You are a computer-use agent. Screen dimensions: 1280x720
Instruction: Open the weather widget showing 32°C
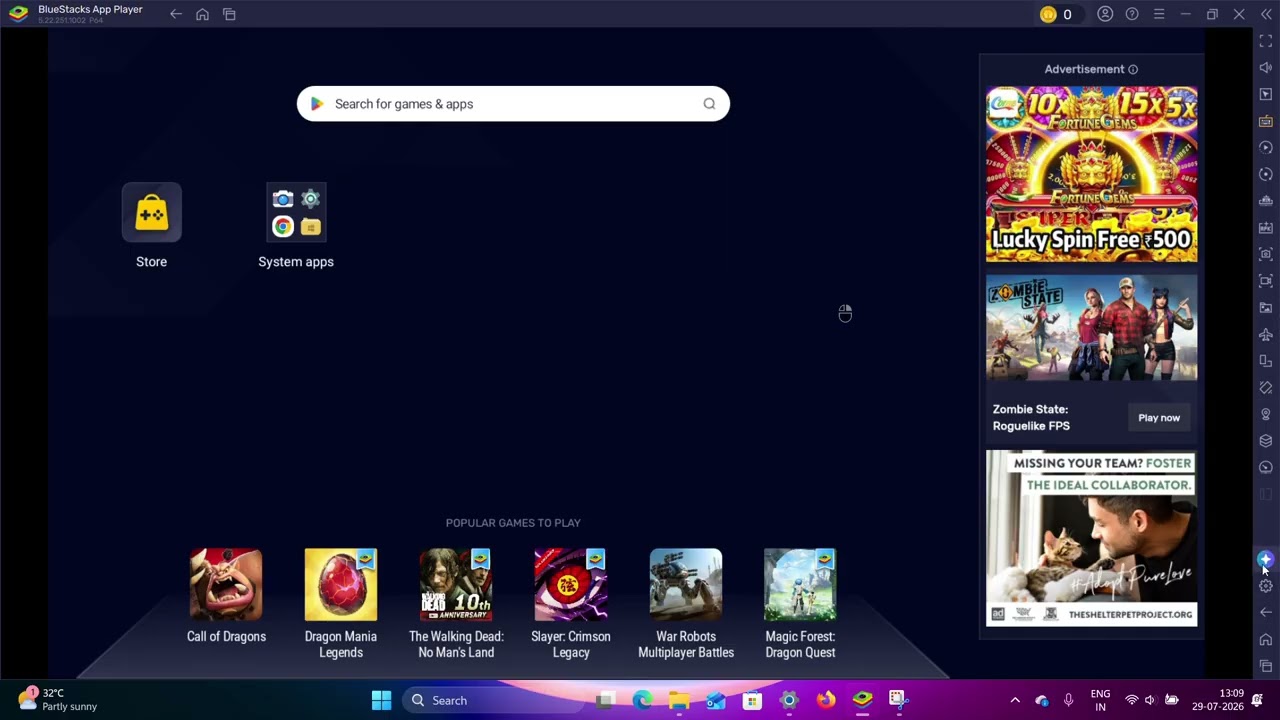point(58,700)
